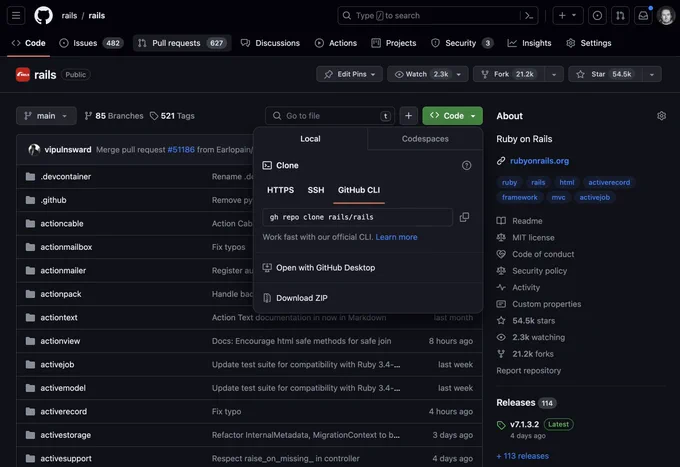Switch to the Local tab
The image size is (680, 467).
310,139
